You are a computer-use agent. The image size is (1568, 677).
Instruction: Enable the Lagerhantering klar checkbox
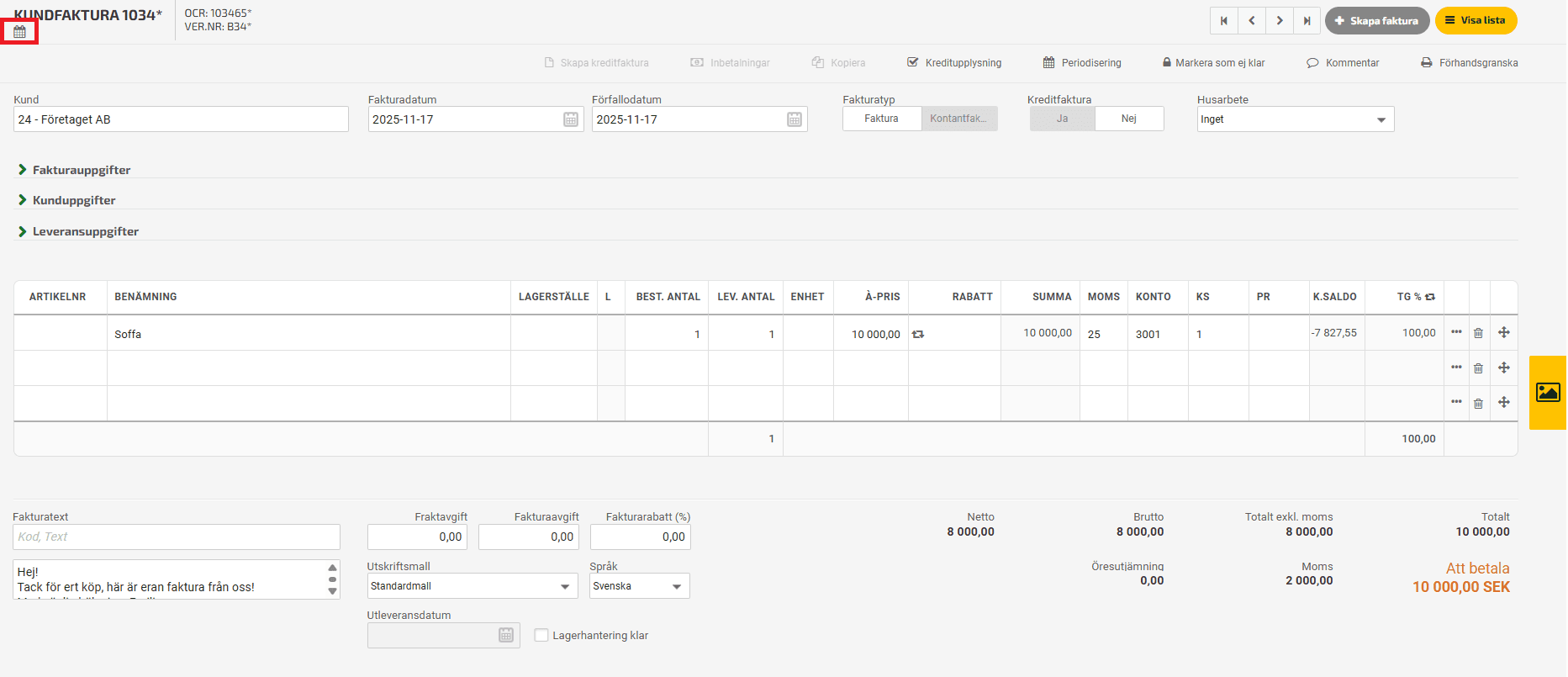(x=541, y=636)
